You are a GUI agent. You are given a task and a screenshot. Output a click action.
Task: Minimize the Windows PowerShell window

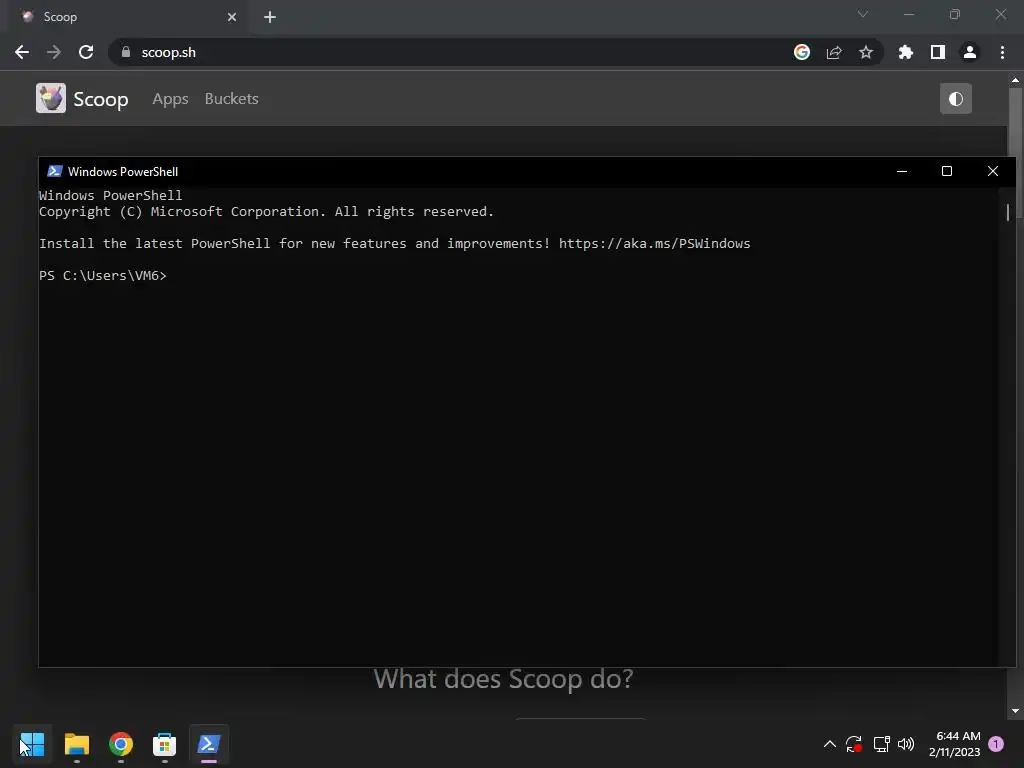coord(902,171)
